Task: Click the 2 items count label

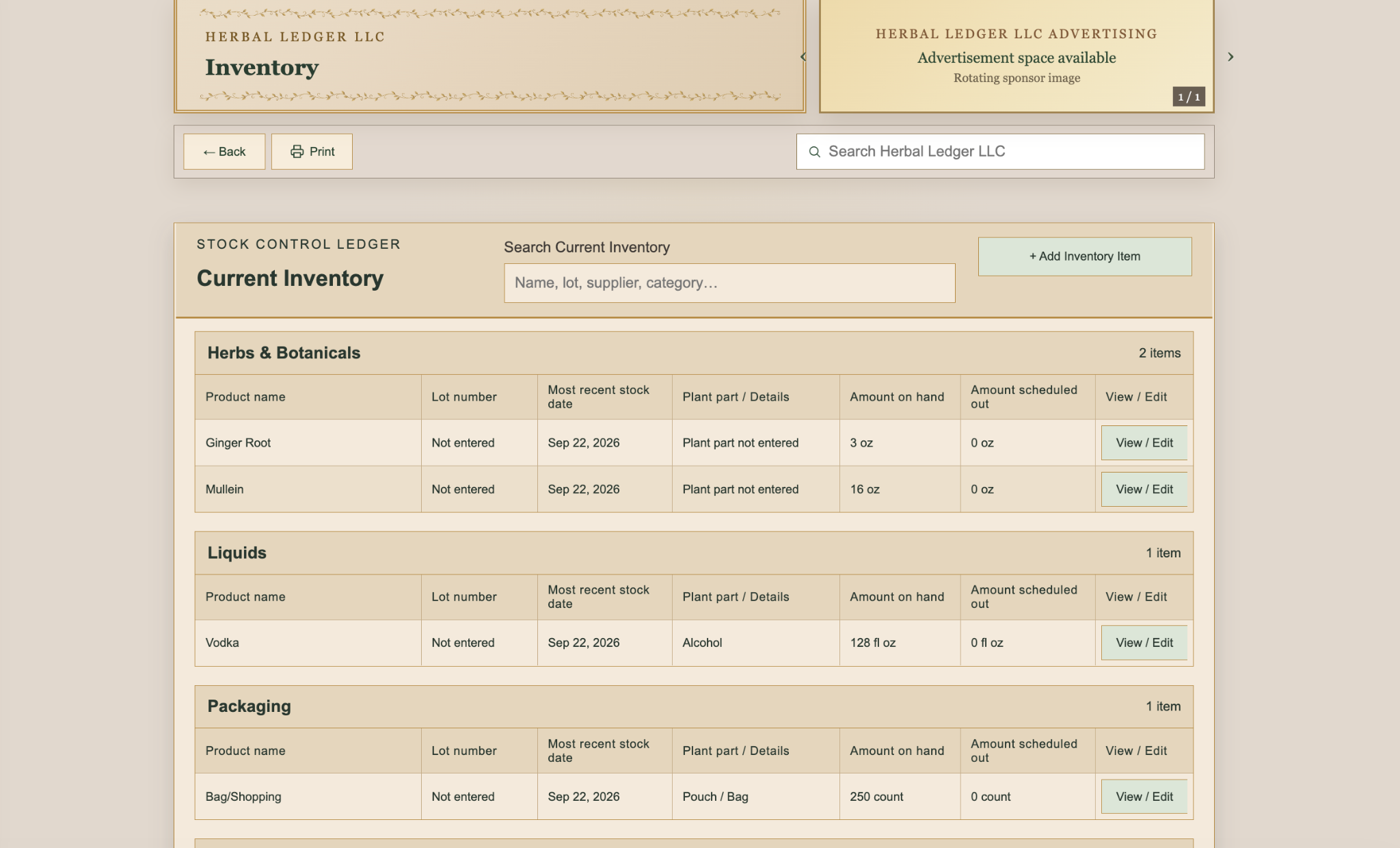Action: click(x=1159, y=353)
